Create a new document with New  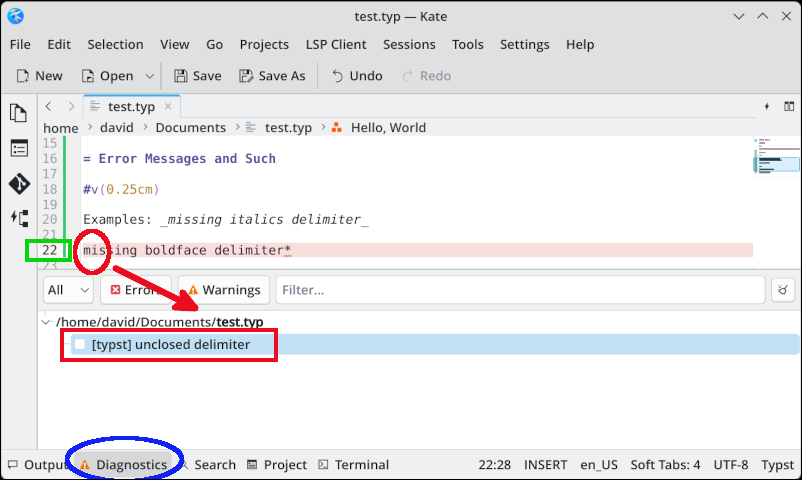click(x=39, y=76)
